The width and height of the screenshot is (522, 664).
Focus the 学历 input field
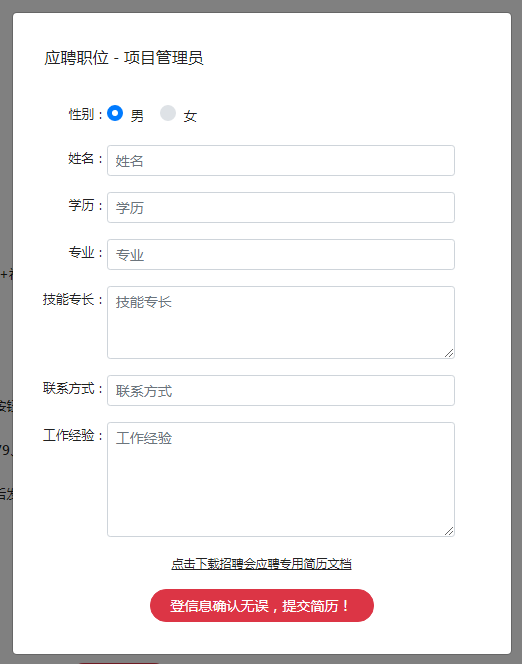point(281,208)
